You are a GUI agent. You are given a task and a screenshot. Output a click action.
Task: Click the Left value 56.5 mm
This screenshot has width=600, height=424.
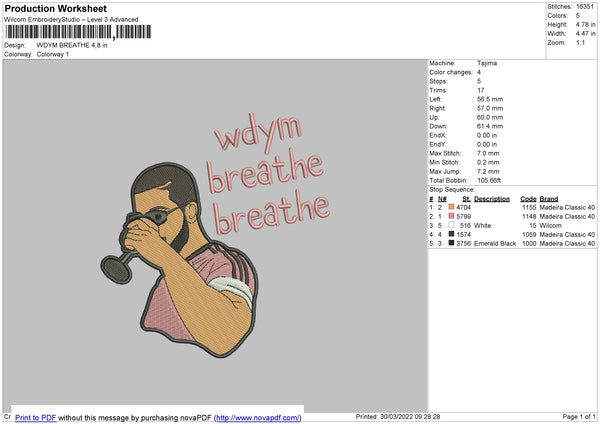point(490,99)
